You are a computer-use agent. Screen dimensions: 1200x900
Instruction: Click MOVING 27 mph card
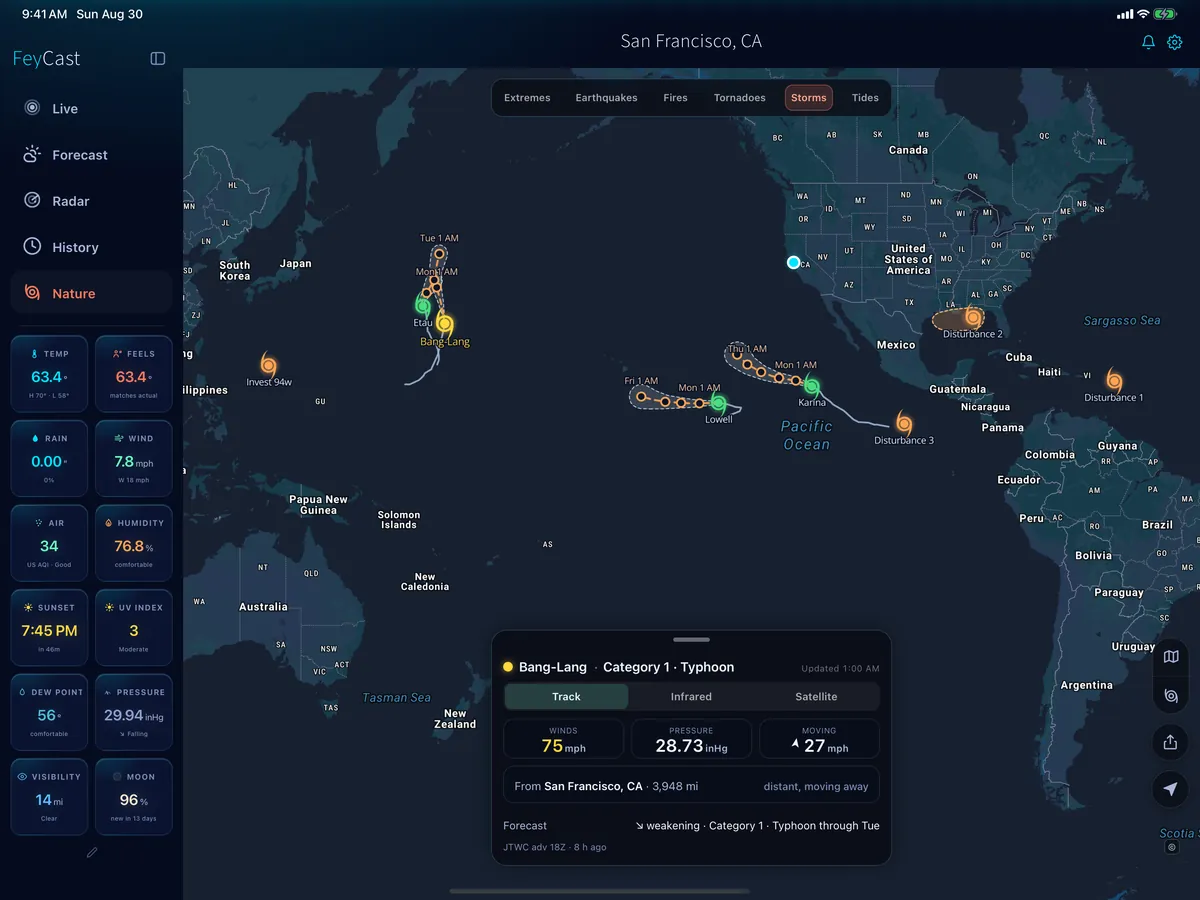click(819, 739)
